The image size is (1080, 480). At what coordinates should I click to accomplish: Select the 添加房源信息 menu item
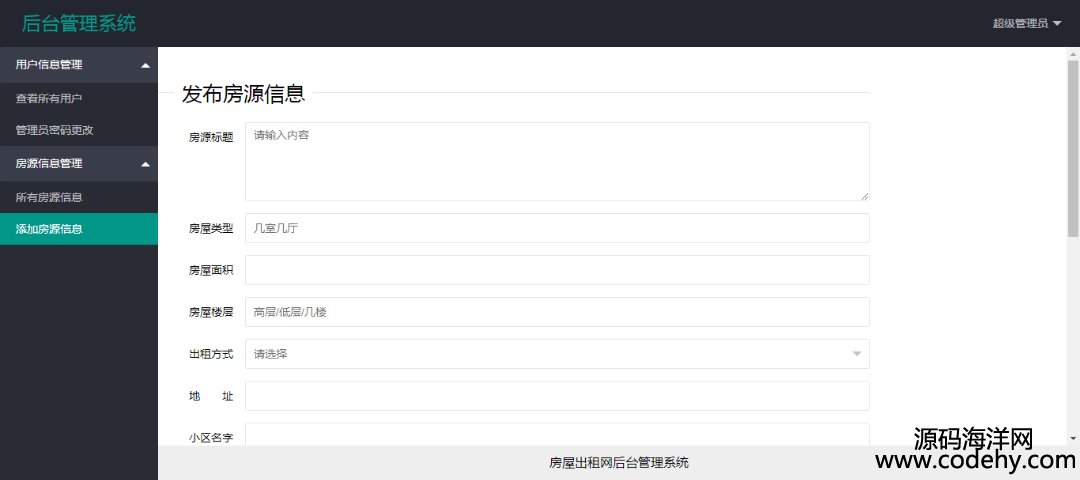[x=79, y=229]
